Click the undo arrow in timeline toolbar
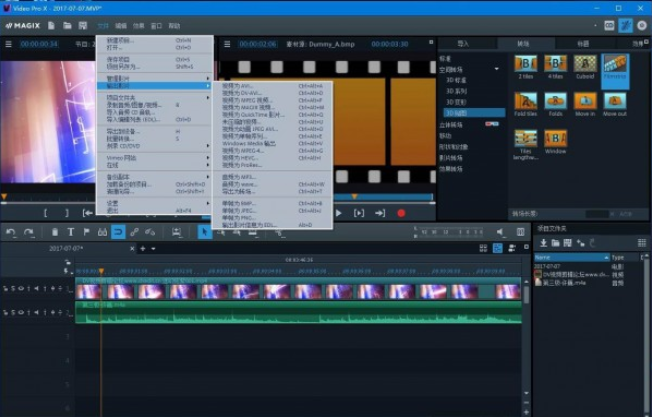The height and width of the screenshot is (417, 652). tap(11, 232)
